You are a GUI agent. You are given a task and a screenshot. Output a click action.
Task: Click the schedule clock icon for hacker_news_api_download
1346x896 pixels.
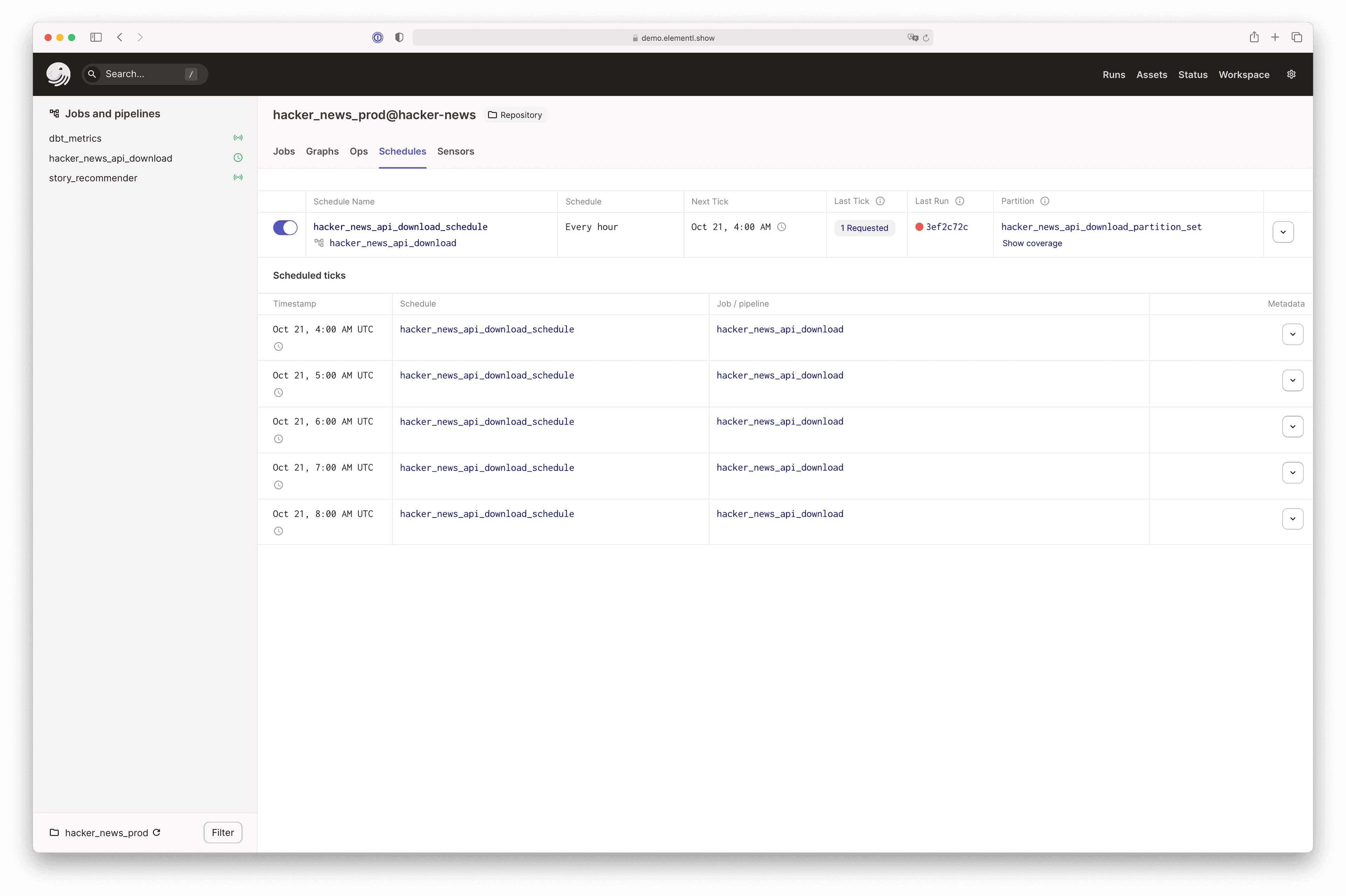pyautogui.click(x=238, y=158)
